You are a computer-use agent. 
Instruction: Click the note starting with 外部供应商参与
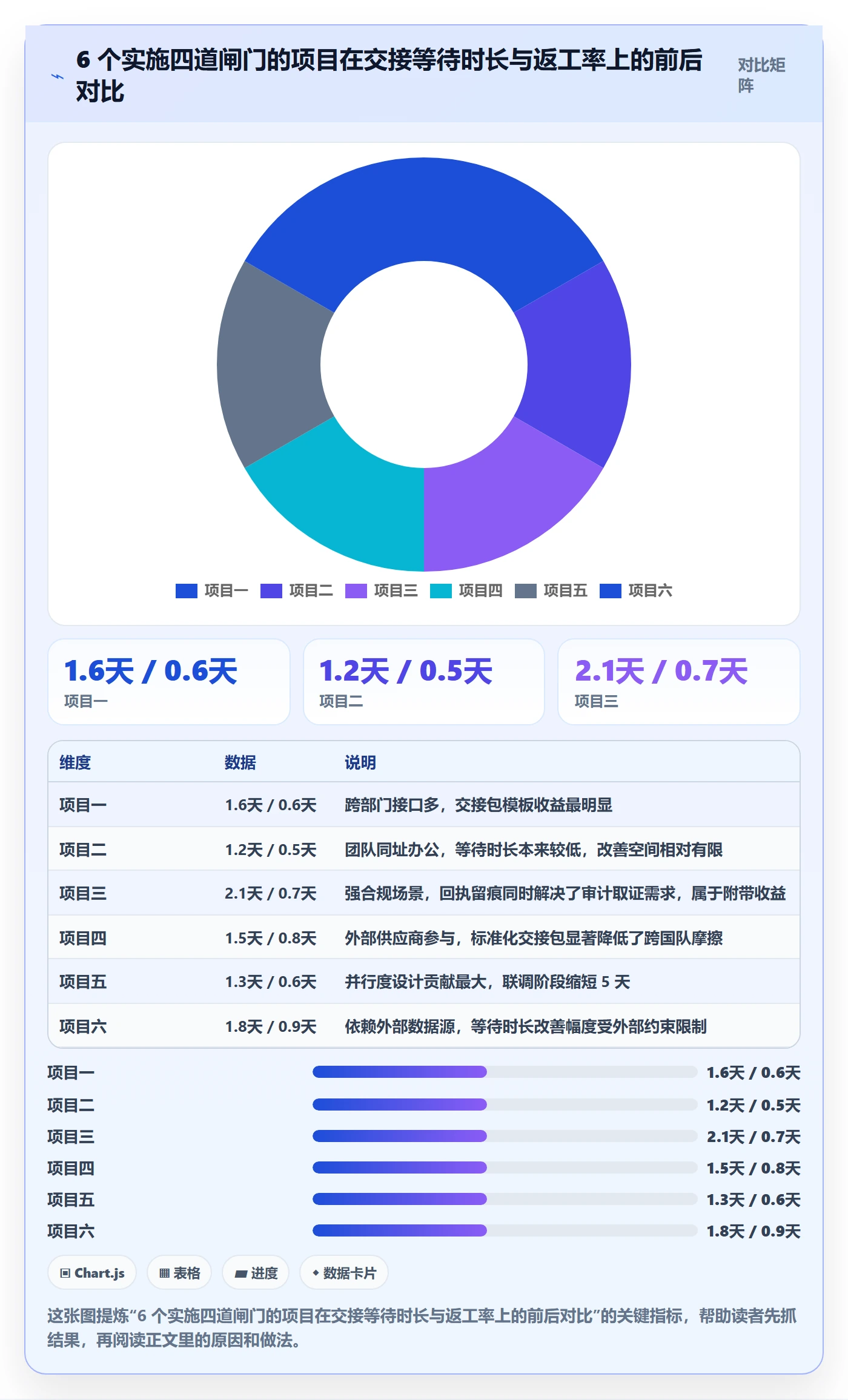pos(534,938)
